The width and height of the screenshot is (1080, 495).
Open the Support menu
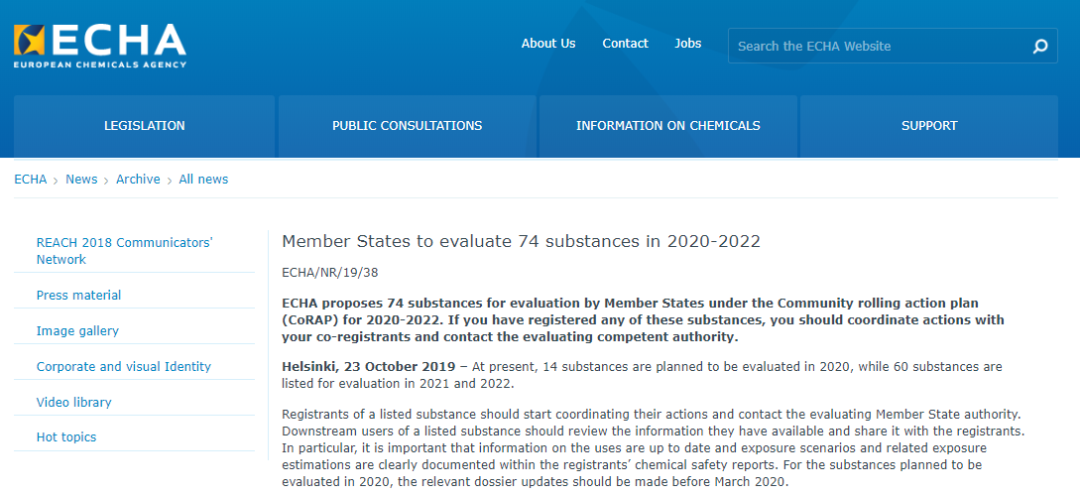[x=929, y=126]
